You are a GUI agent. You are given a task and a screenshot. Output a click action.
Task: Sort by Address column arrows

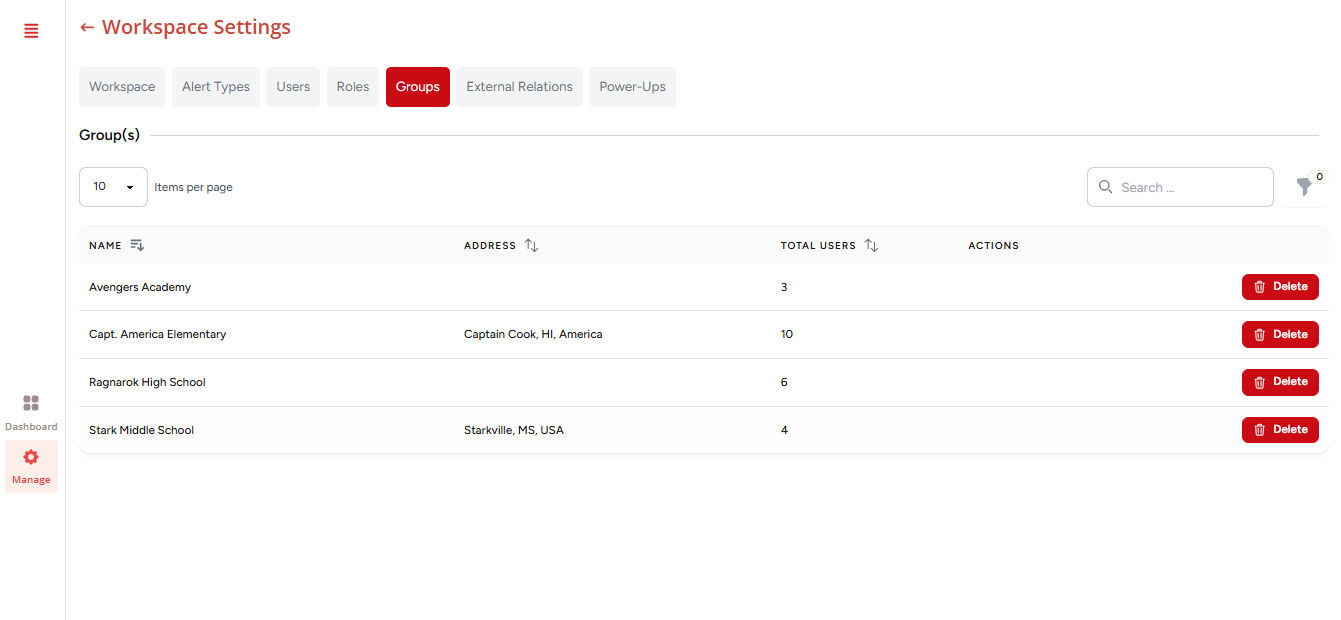531,245
